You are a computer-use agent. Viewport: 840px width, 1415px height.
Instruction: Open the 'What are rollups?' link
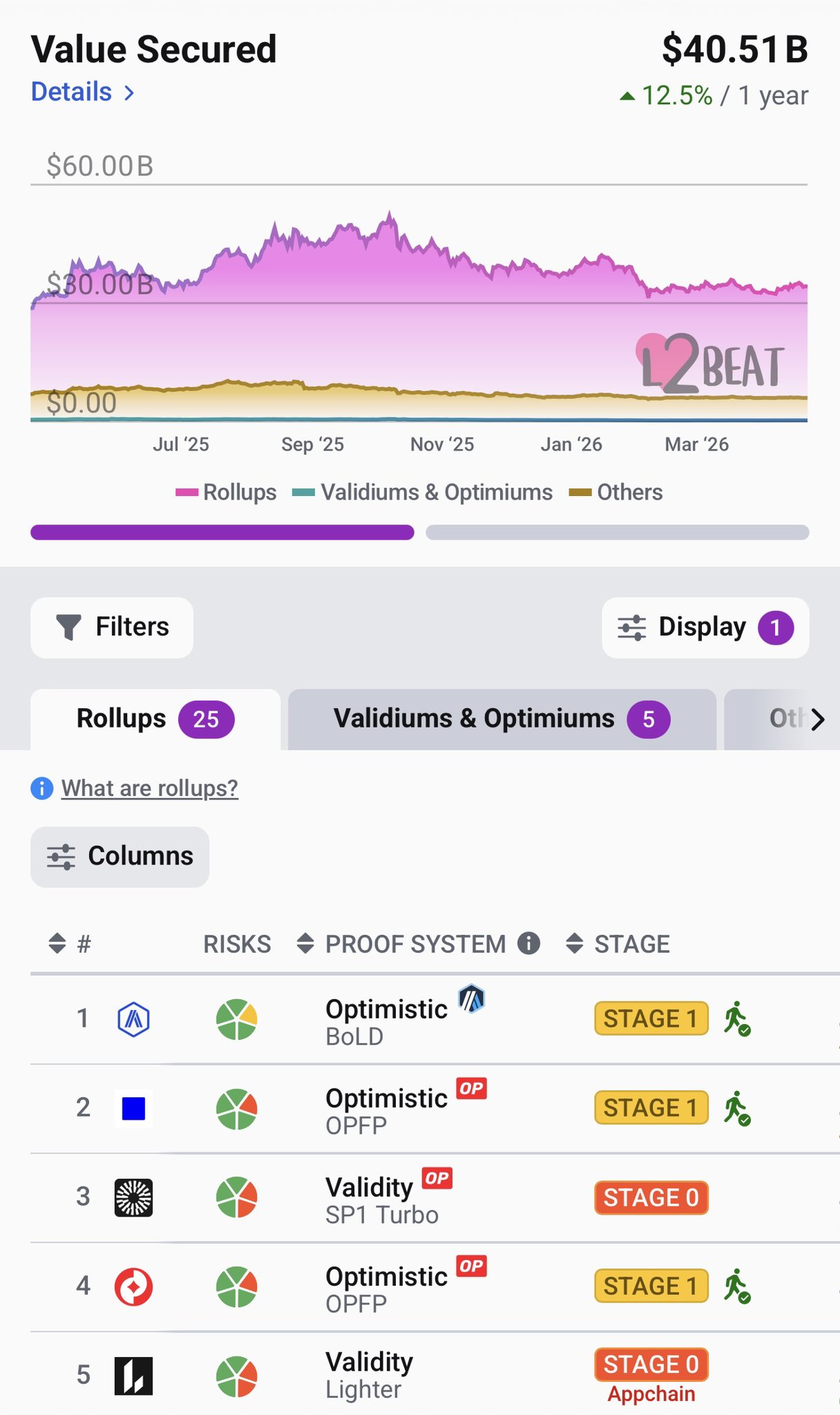tap(149, 788)
